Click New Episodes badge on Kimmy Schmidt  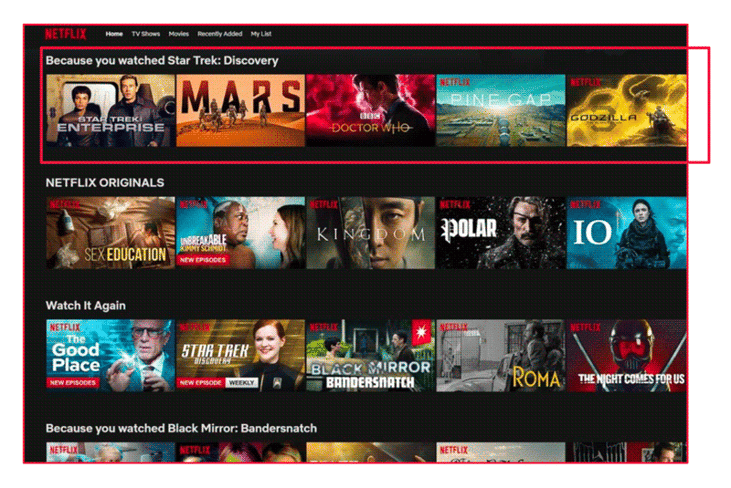point(203,260)
